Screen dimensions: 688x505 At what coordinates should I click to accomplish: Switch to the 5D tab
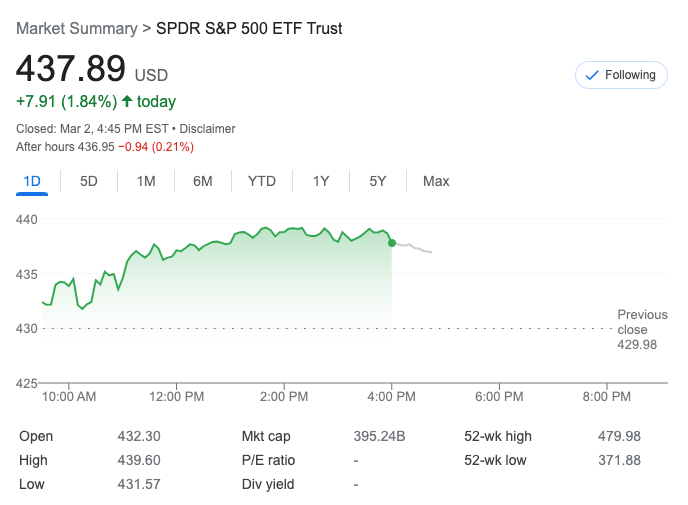[89, 181]
